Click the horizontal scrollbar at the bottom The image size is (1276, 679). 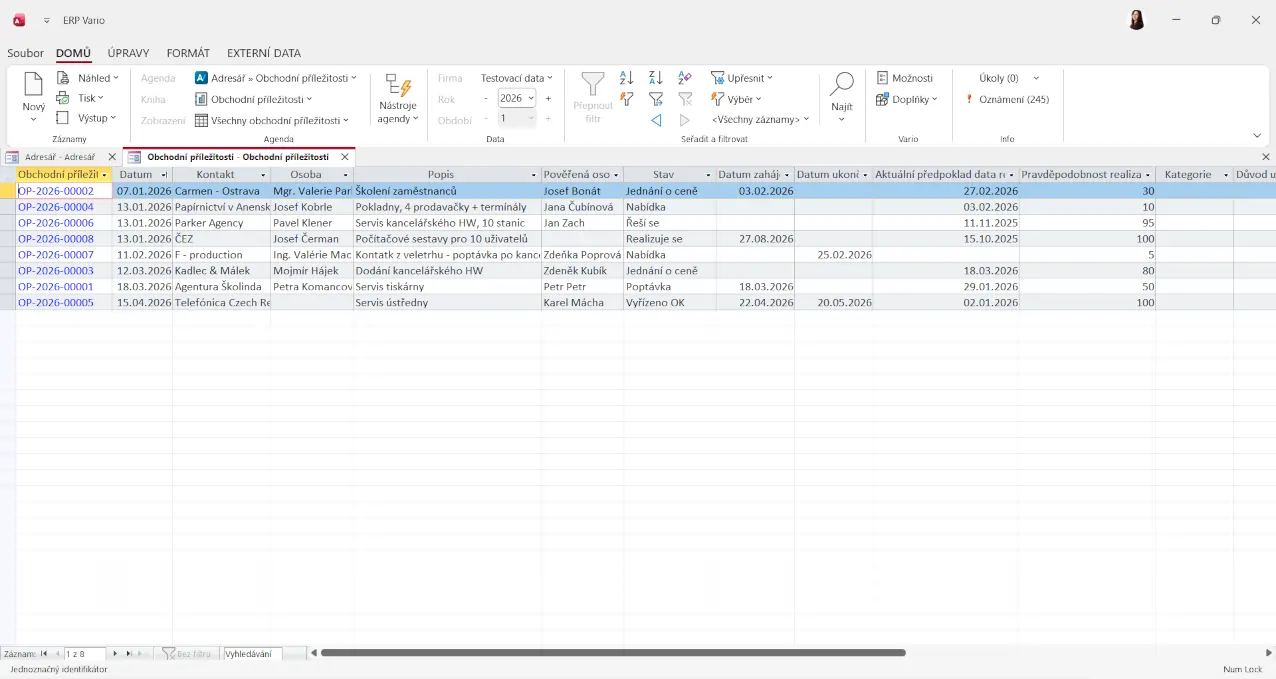tap(612, 653)
